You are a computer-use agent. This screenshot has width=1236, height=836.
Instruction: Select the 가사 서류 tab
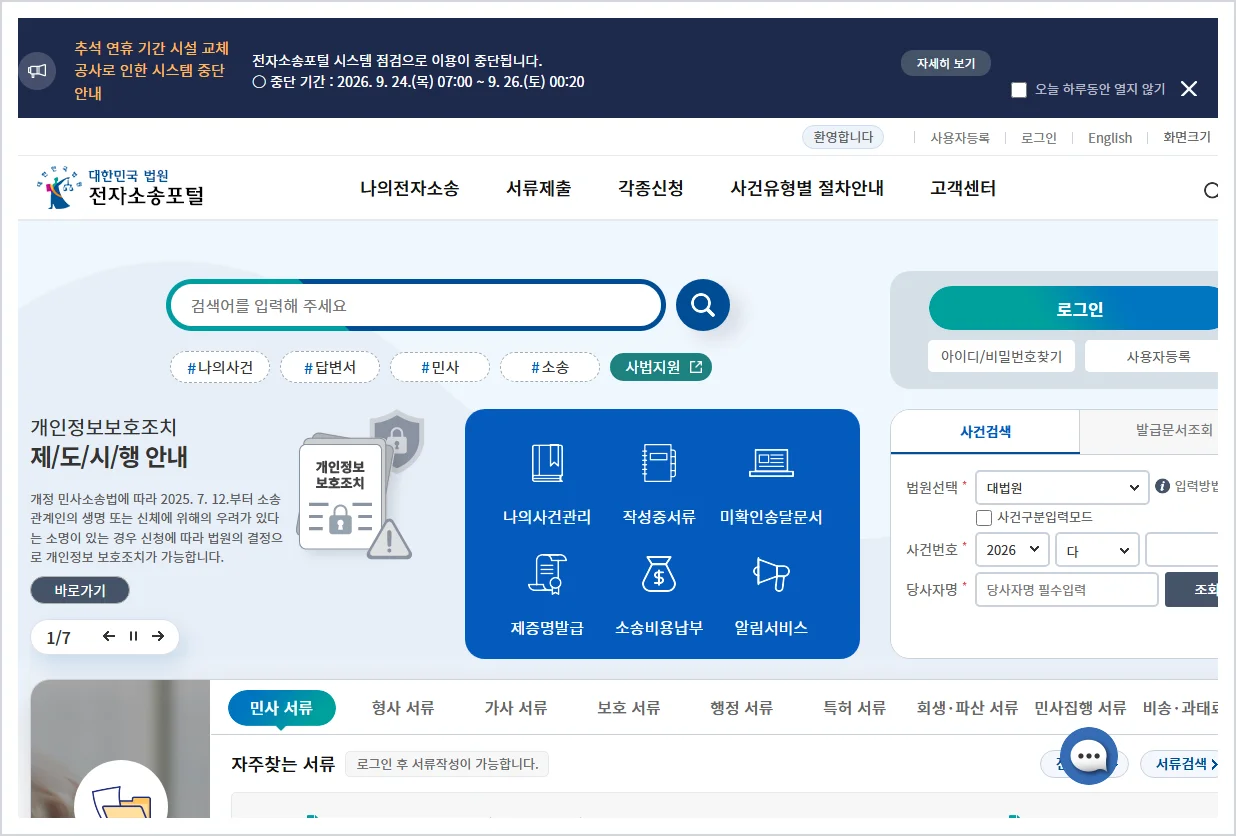[x=516, y=708]
